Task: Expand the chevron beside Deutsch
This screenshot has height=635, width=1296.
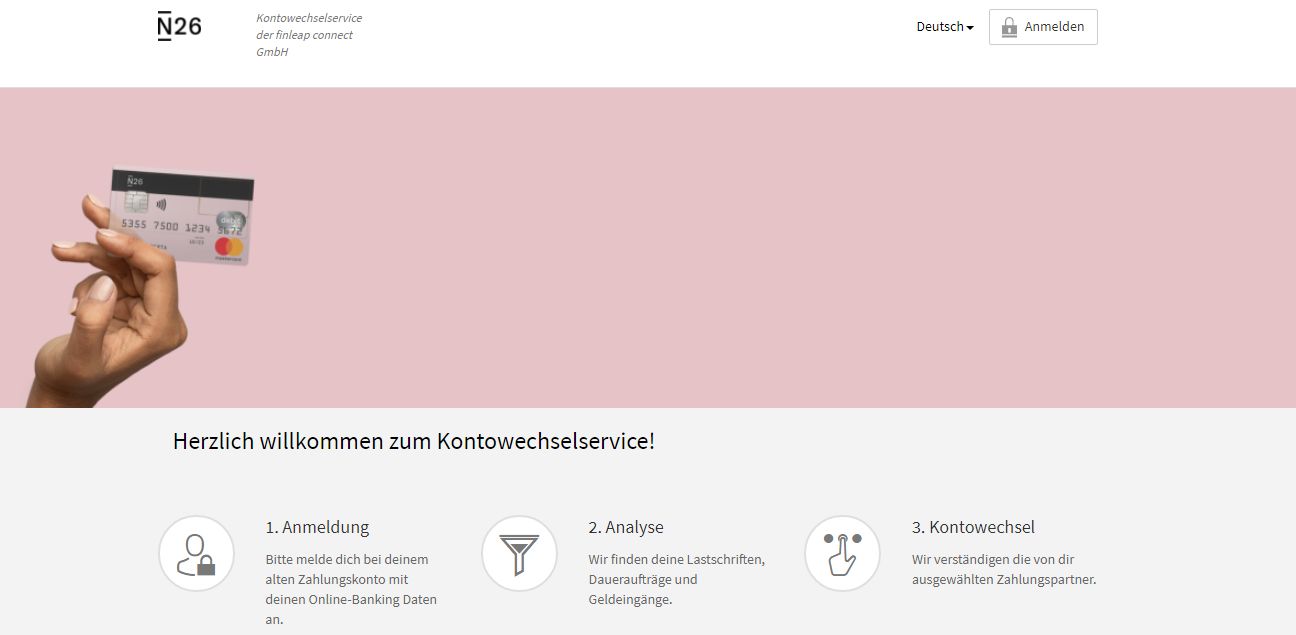Action: 969,28
